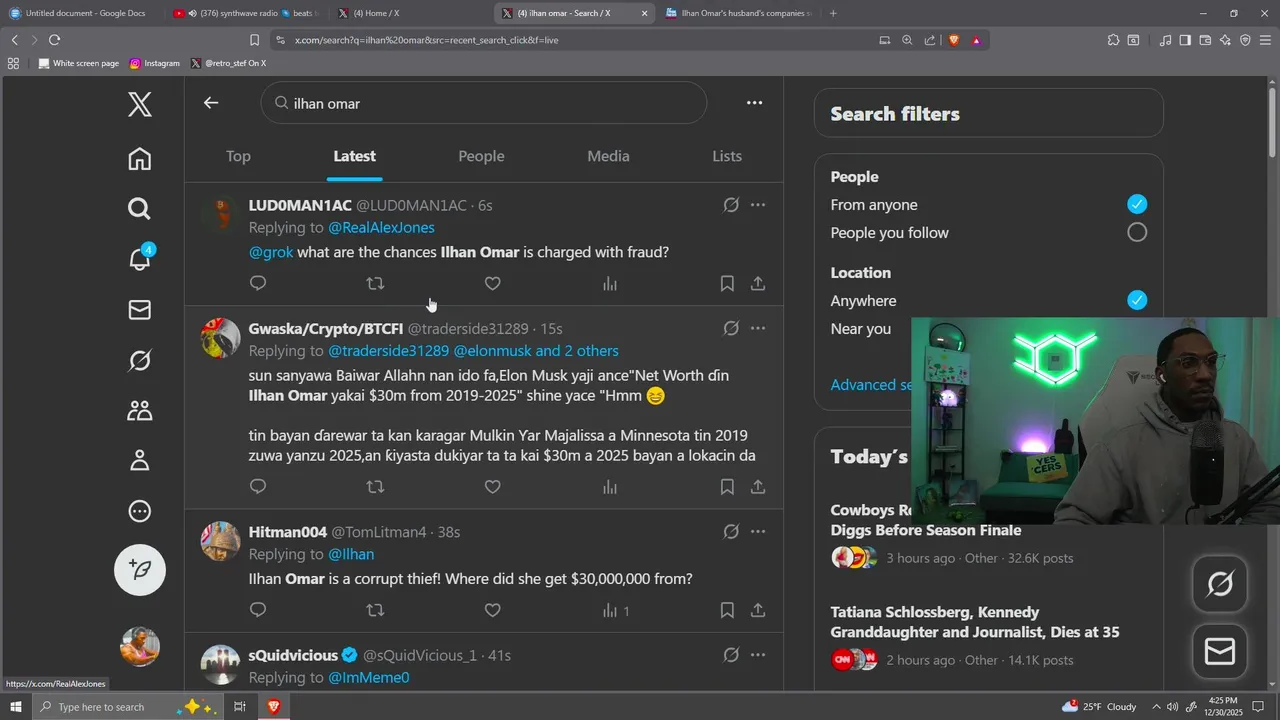Switch to the Top tab
Screen dimensions: 1280x720
[x=238, y=156]
